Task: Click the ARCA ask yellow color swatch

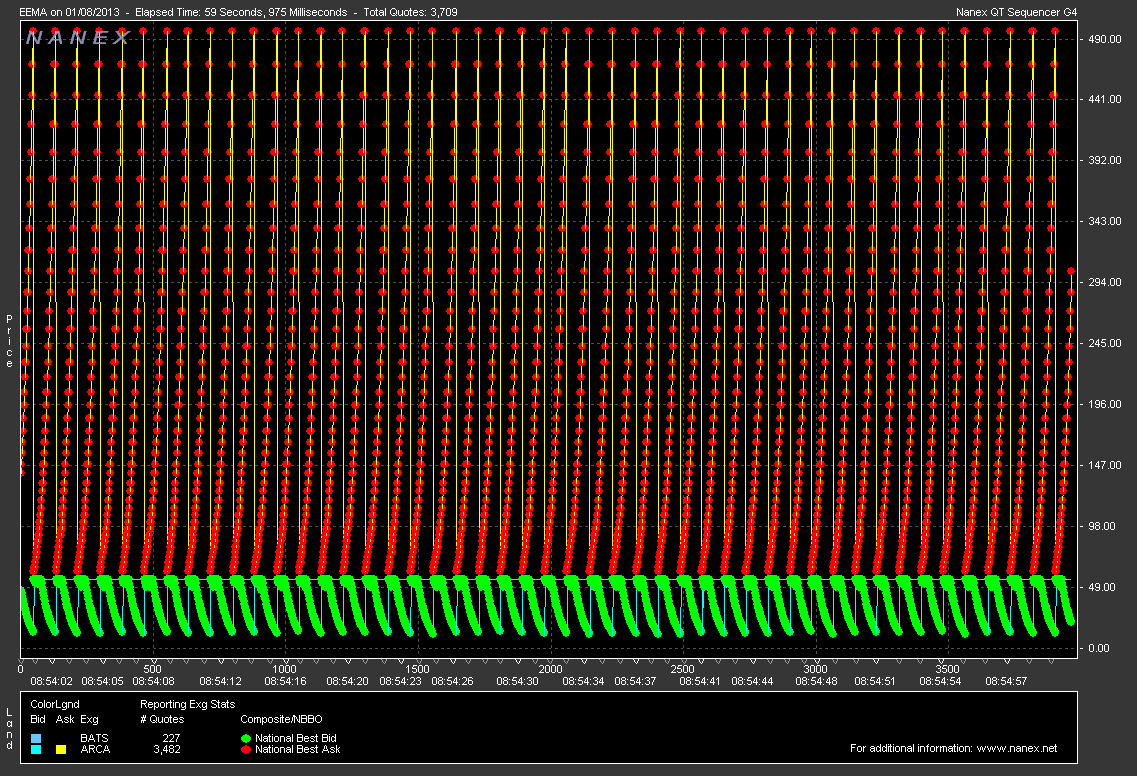Action: (61, 749)
